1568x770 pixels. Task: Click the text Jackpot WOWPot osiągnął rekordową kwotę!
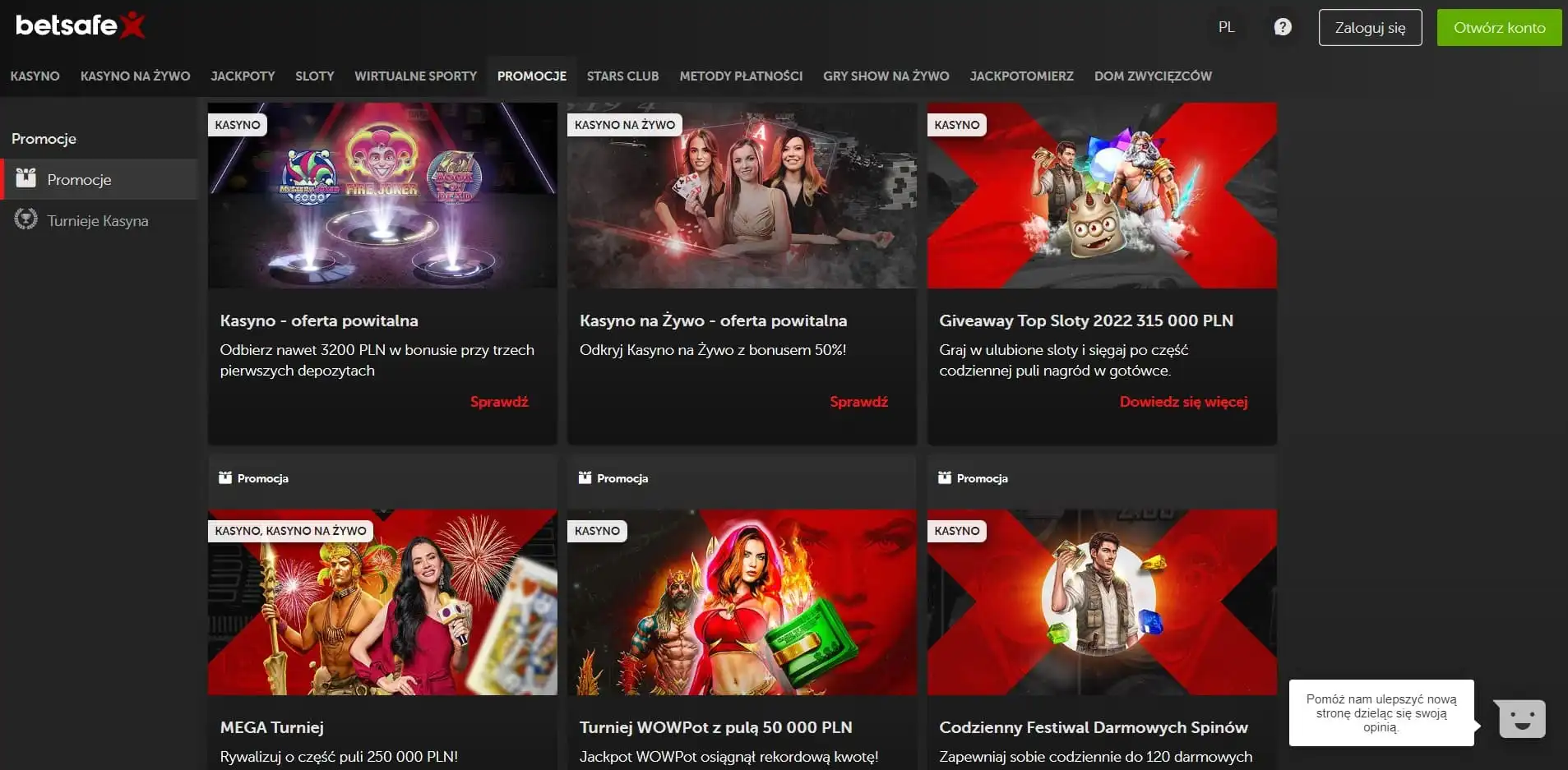point(728,757)
